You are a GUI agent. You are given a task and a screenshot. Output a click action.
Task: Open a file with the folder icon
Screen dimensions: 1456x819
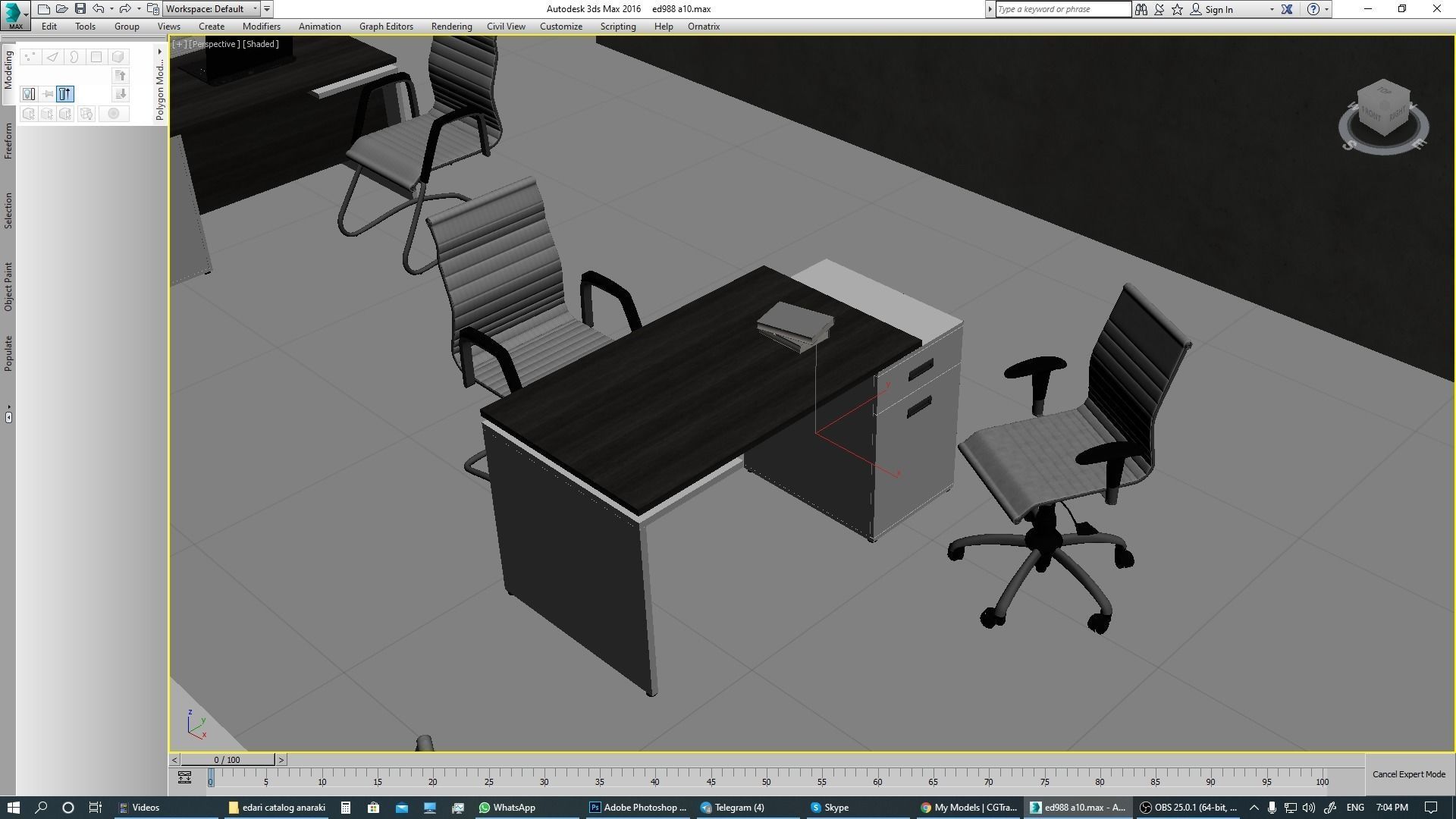61,9
